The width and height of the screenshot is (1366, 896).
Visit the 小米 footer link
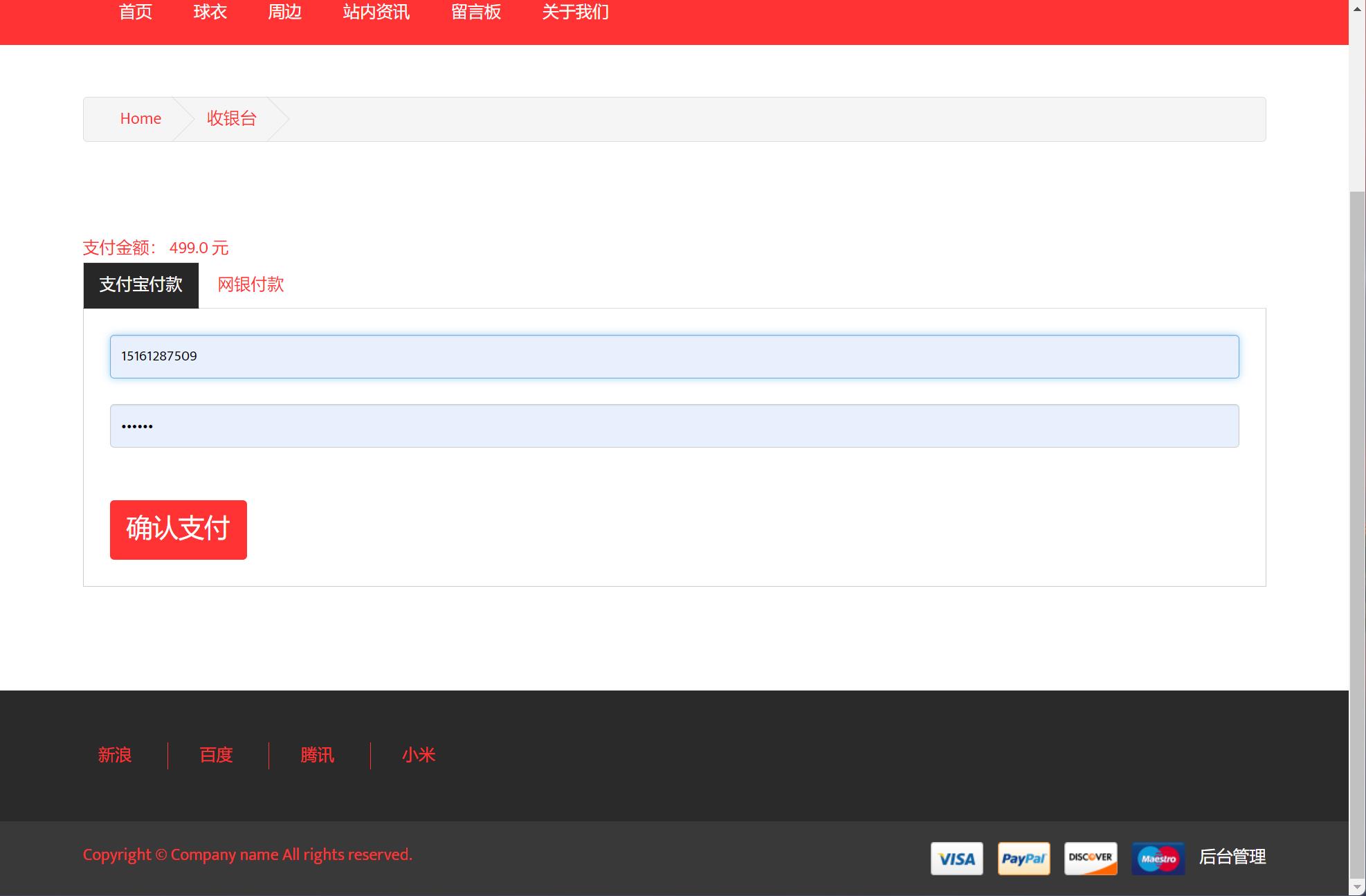(419, 755)
